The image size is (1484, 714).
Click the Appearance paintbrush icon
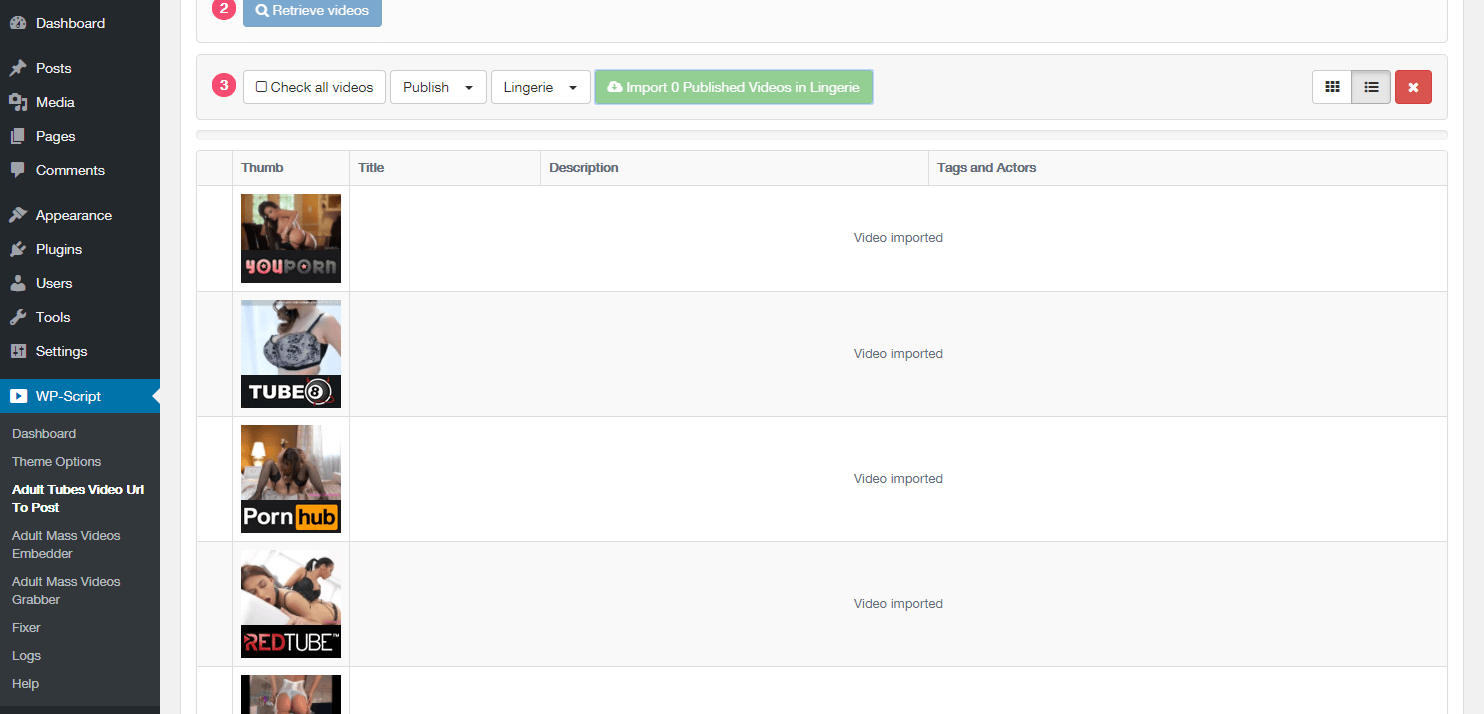pos(18,215)
